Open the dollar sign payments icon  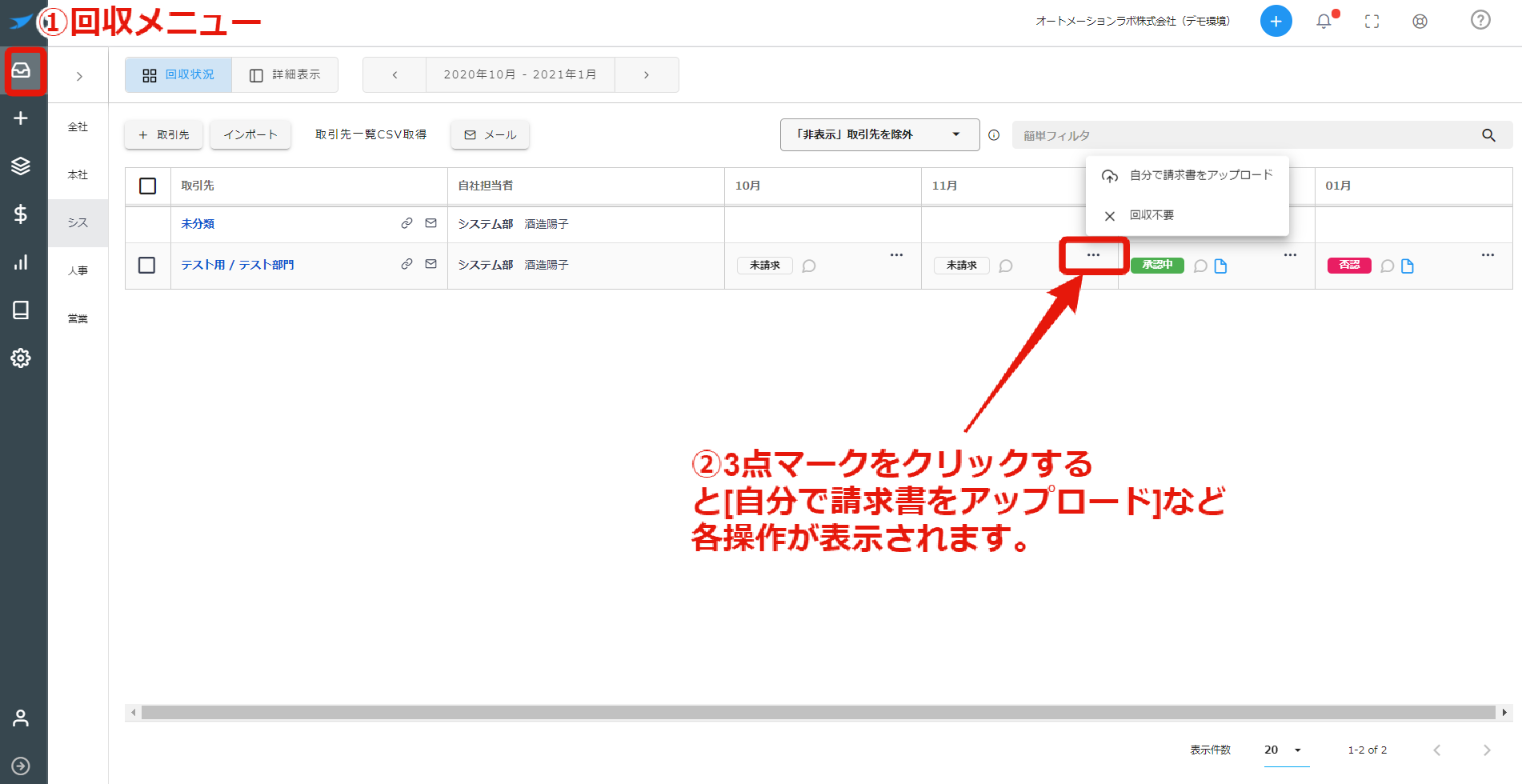coord(21,214)
